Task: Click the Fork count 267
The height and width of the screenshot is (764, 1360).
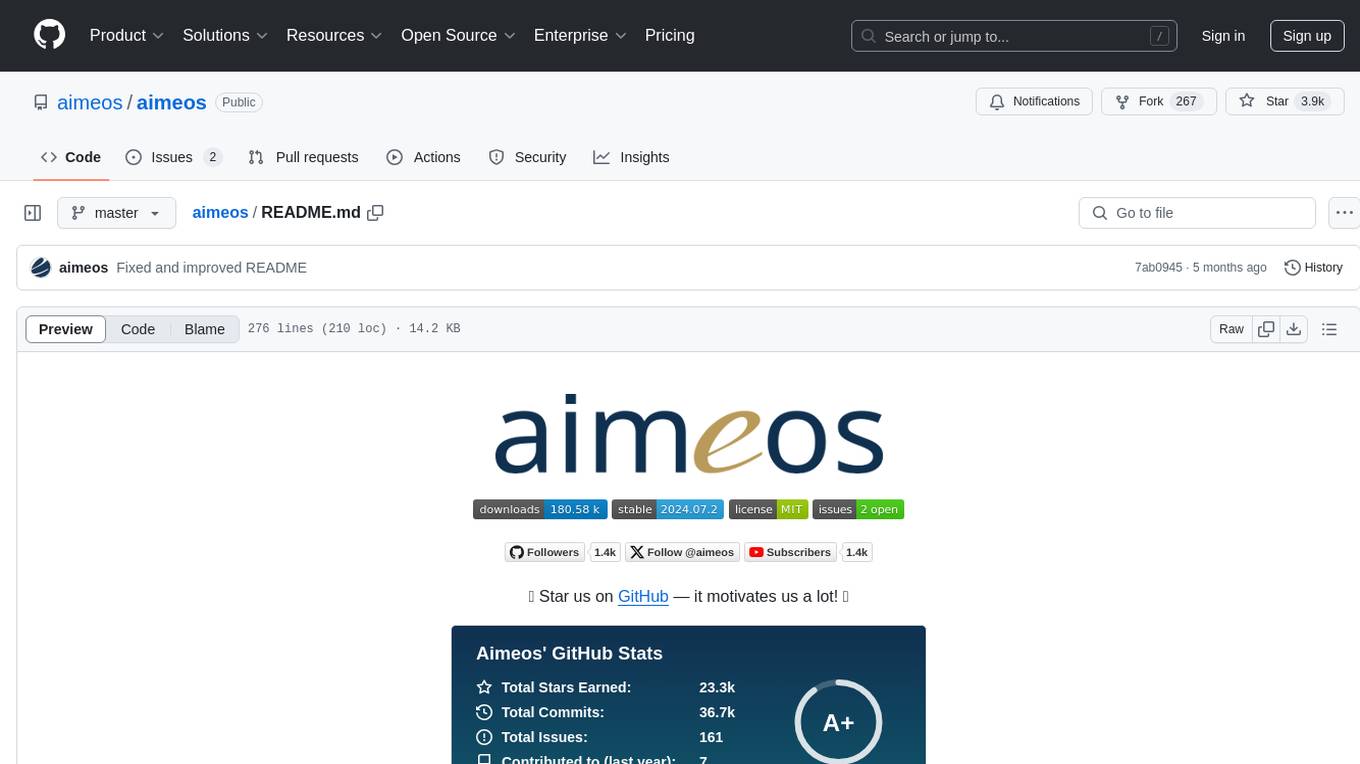Action: [1186, 102]
